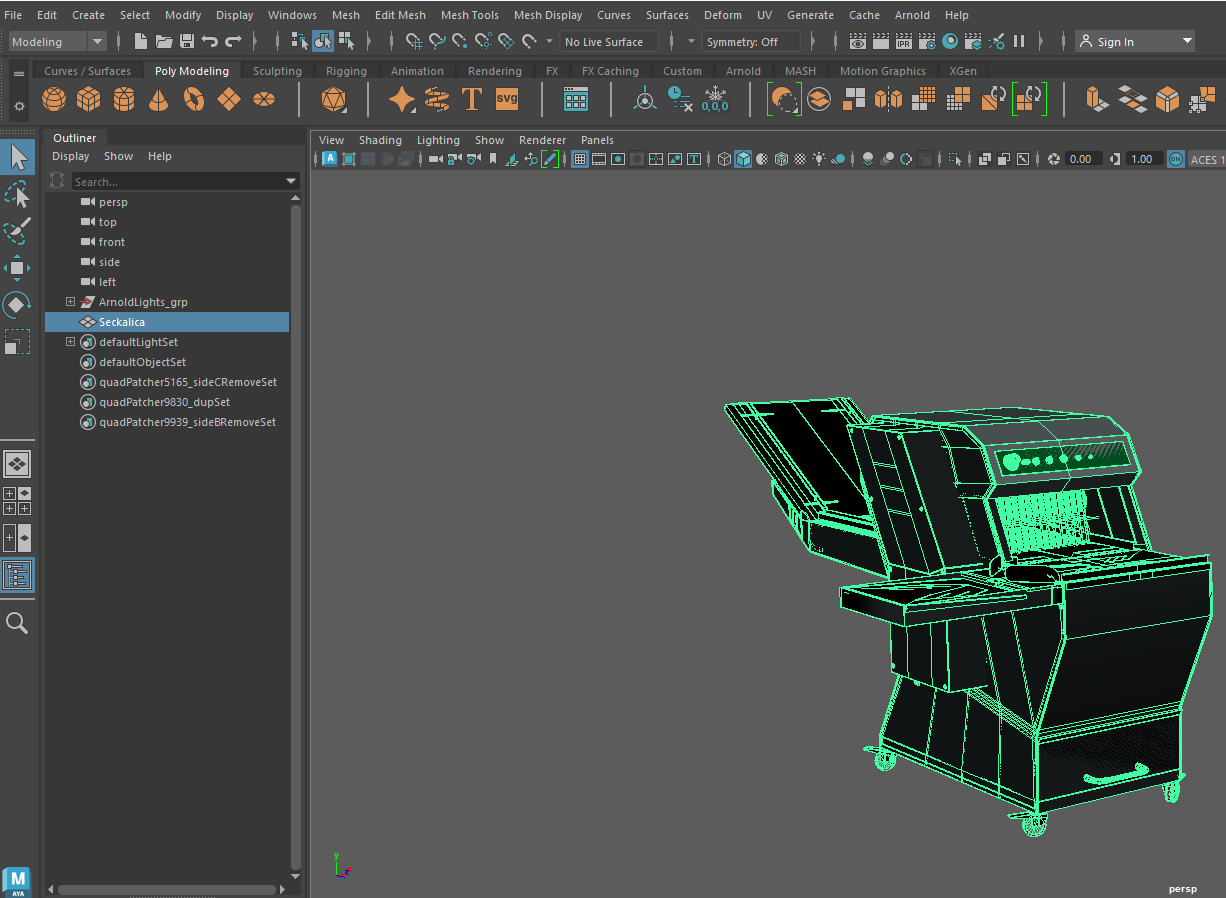1226x898 pixels.
Task: Click the Outliner search field
Action: 178,182
